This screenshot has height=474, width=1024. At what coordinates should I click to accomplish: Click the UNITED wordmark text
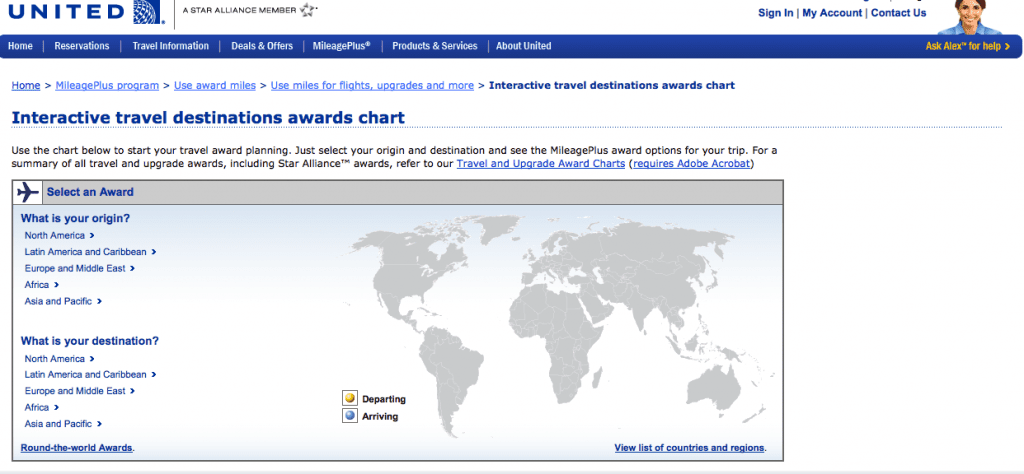pyautogui.click(x=67, y=11)
